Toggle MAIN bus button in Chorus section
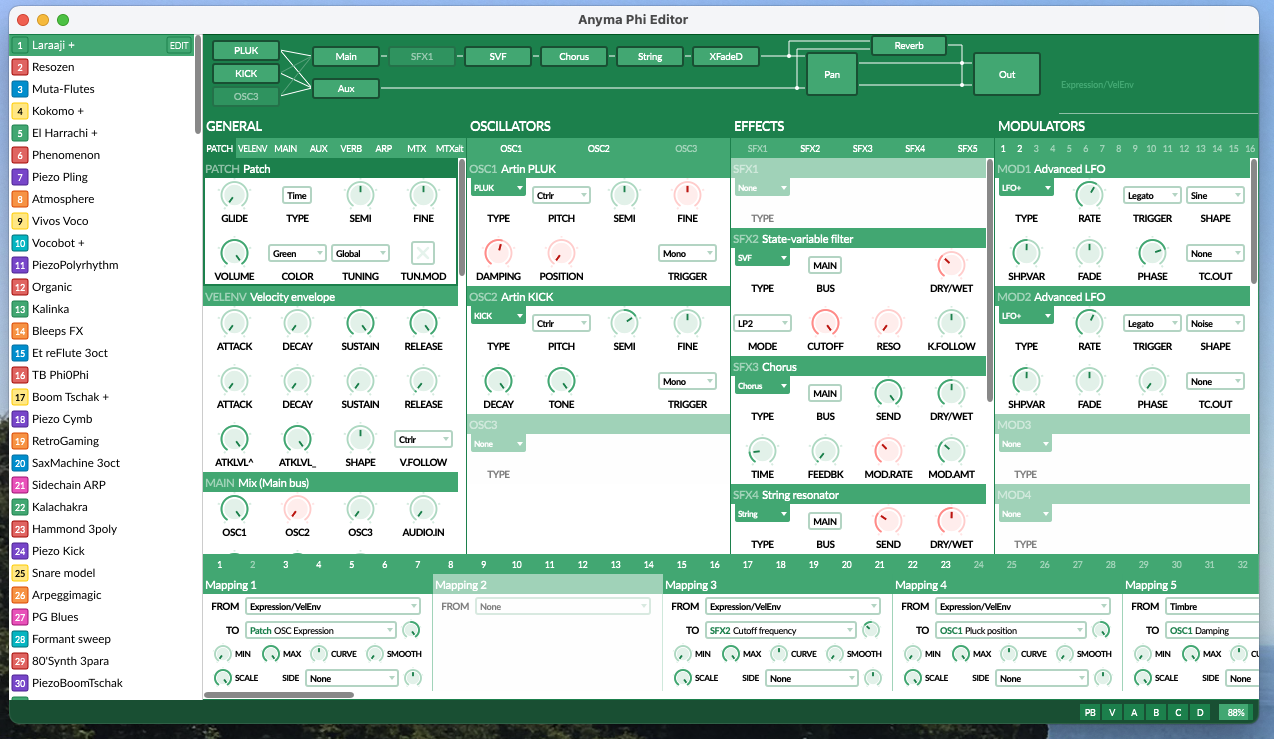 tap(825, 394)
